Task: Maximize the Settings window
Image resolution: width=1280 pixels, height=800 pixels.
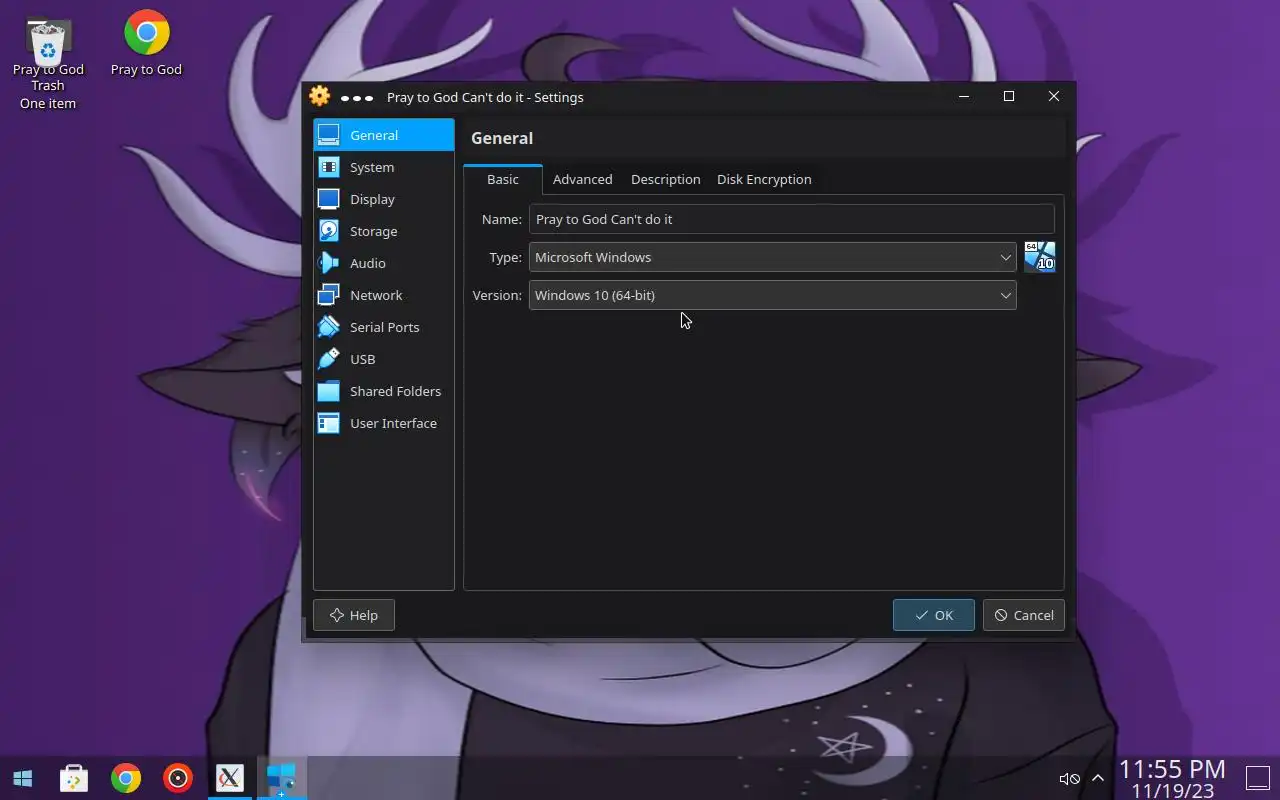Action: (x=1009, y=96)
